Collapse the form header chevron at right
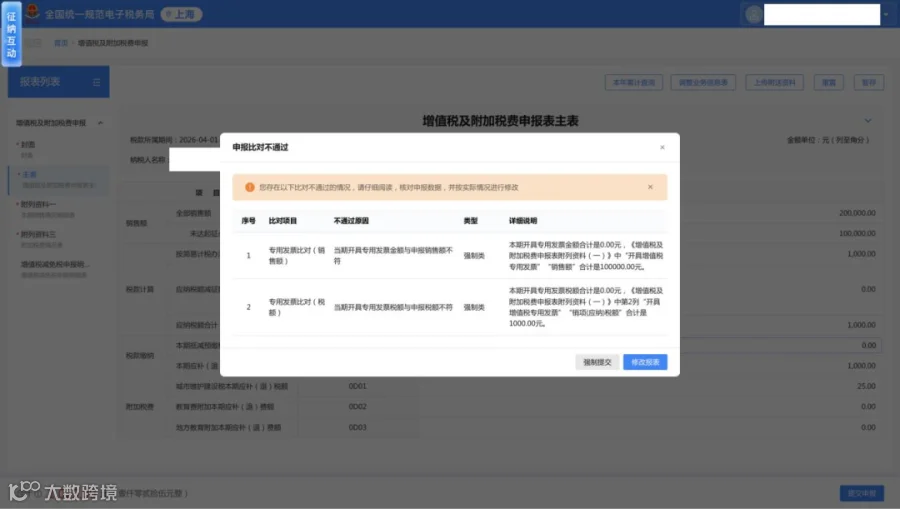This screenshot has height=509, width=900. (868, 121)
